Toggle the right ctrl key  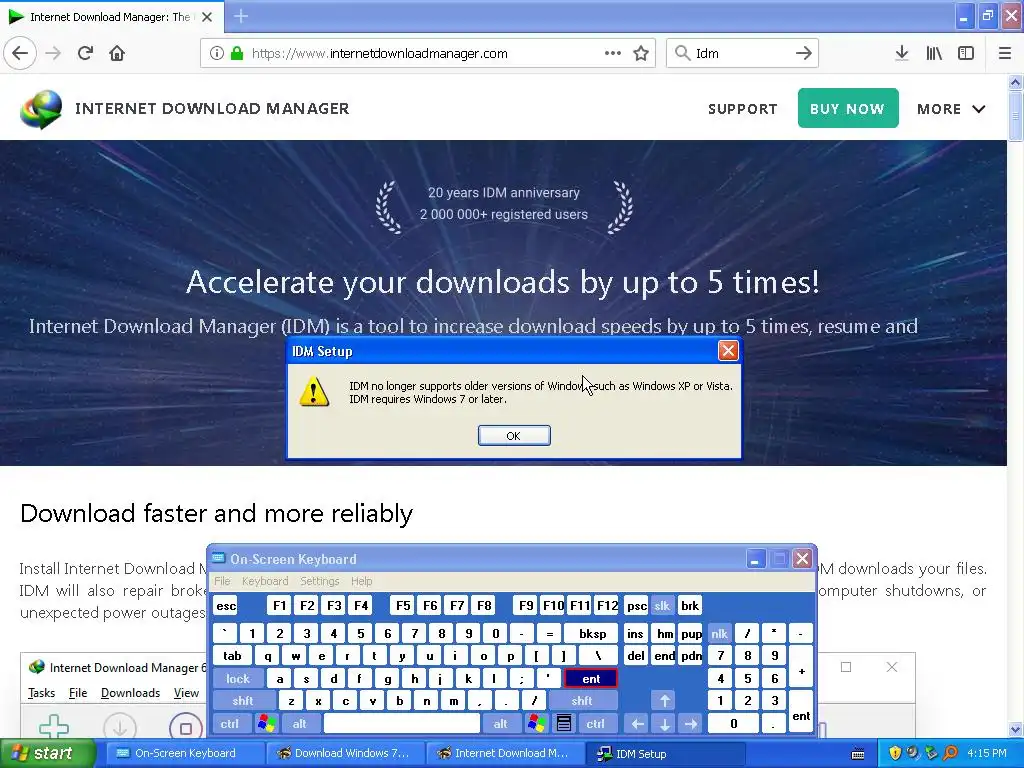click(x=596, y=724)
